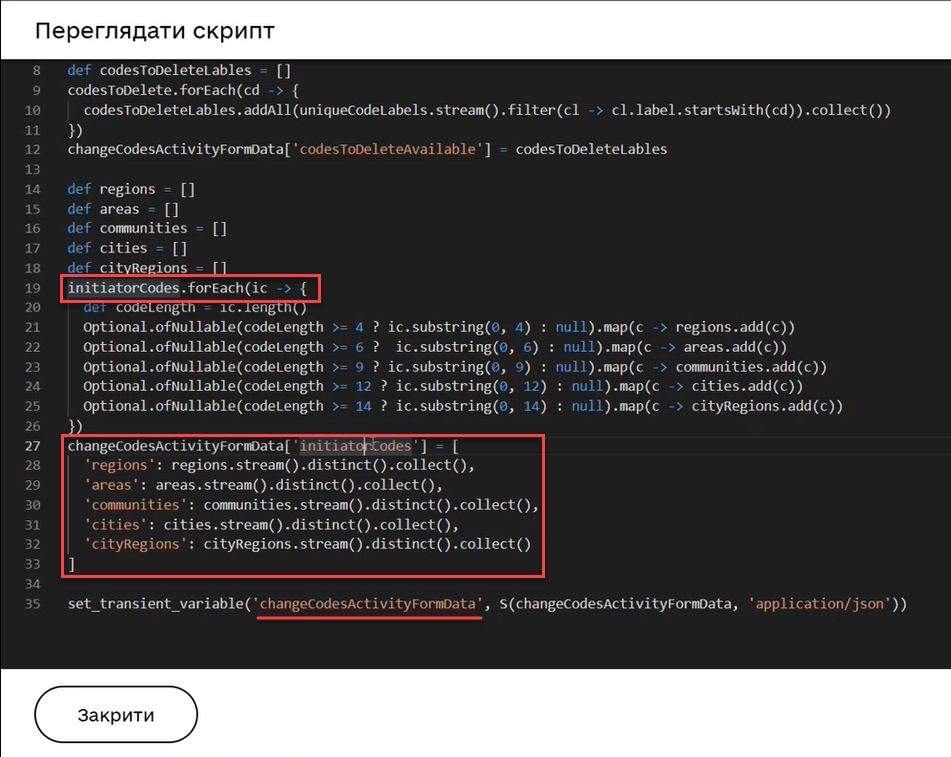
Task: Click 'initiatorCodes' string on line 27
Action: coord(355,446)
